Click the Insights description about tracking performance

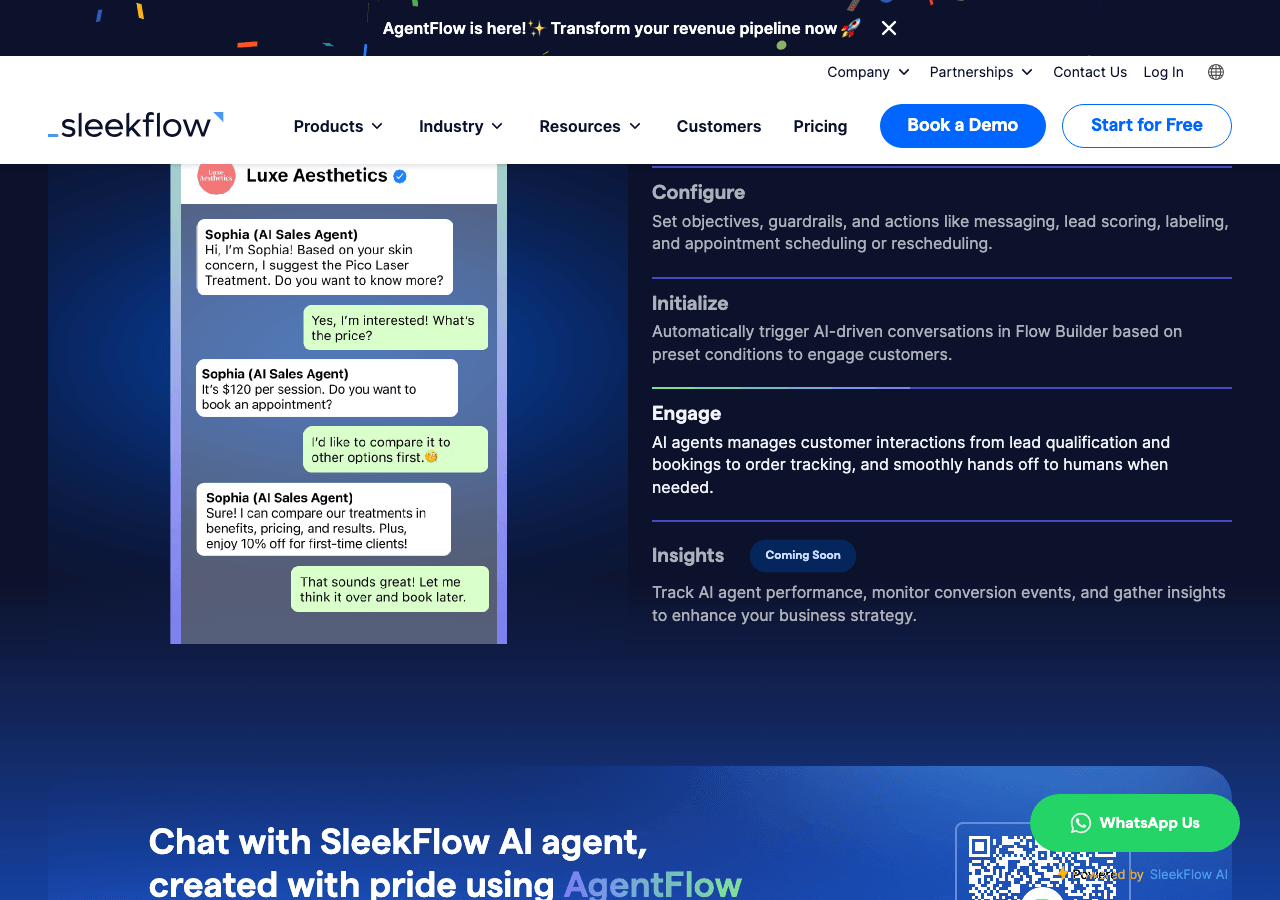tap(939, 604)
